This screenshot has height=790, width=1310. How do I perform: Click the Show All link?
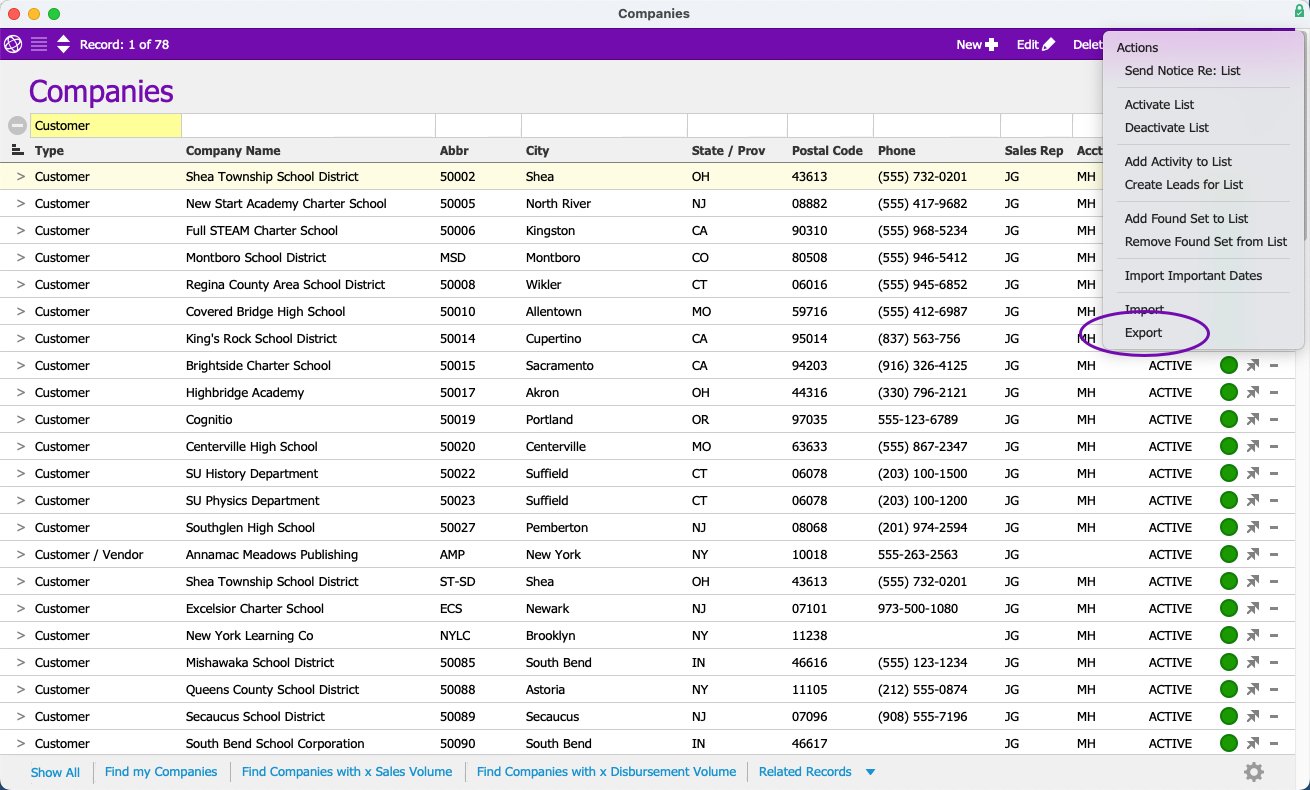[55, 772]
